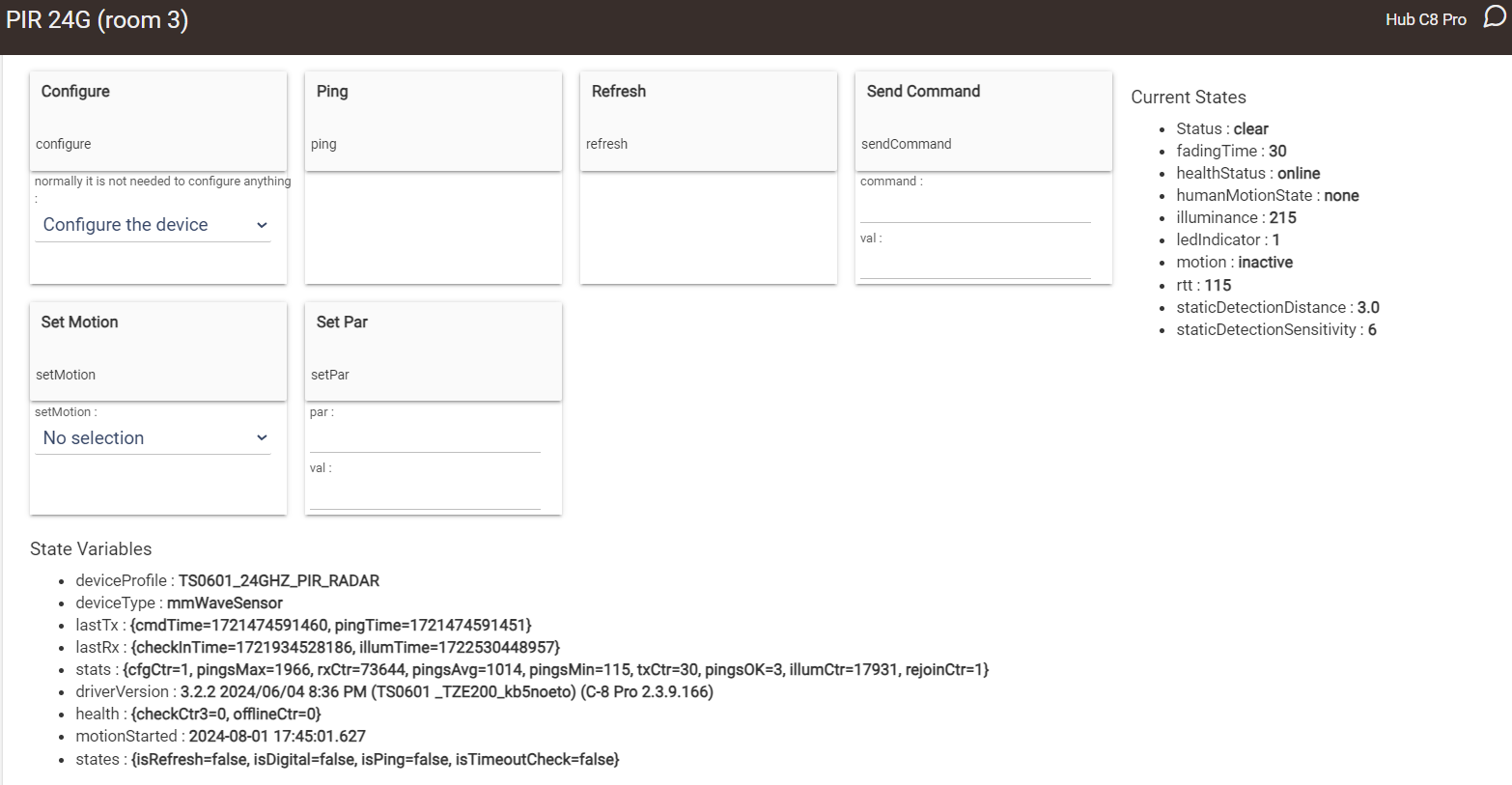The height and width of the screenshot is (785, 1512).
Task: Select the 'staticDetectionDistance : 3.0' entry
Action: [1277, 307]
